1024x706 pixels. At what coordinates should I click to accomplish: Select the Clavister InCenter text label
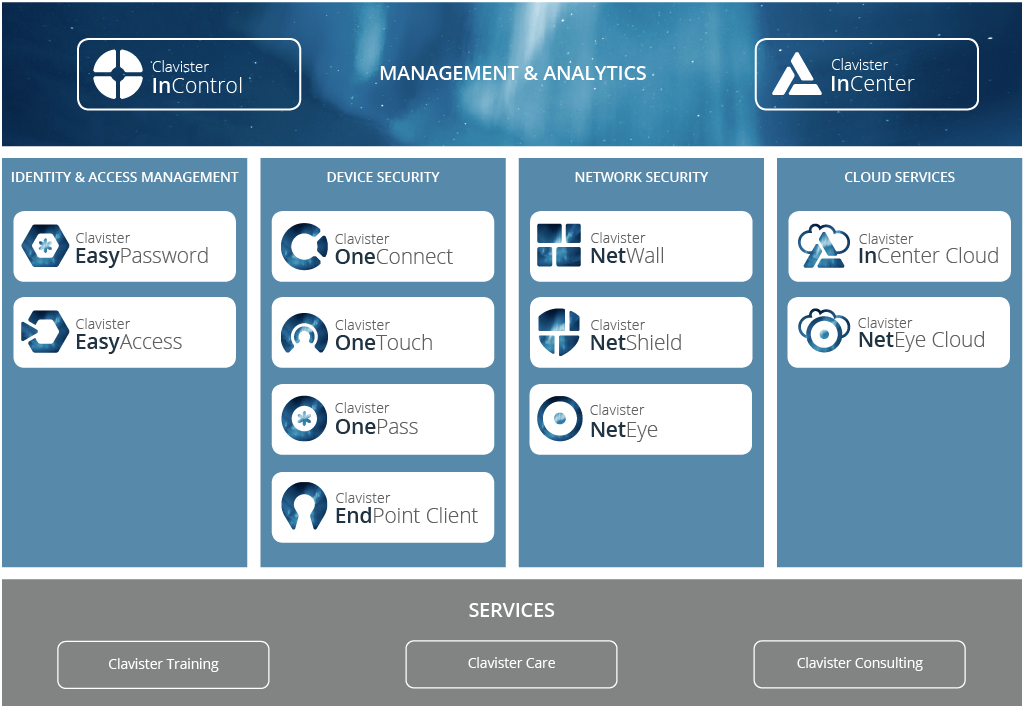[x=872, y=76]
